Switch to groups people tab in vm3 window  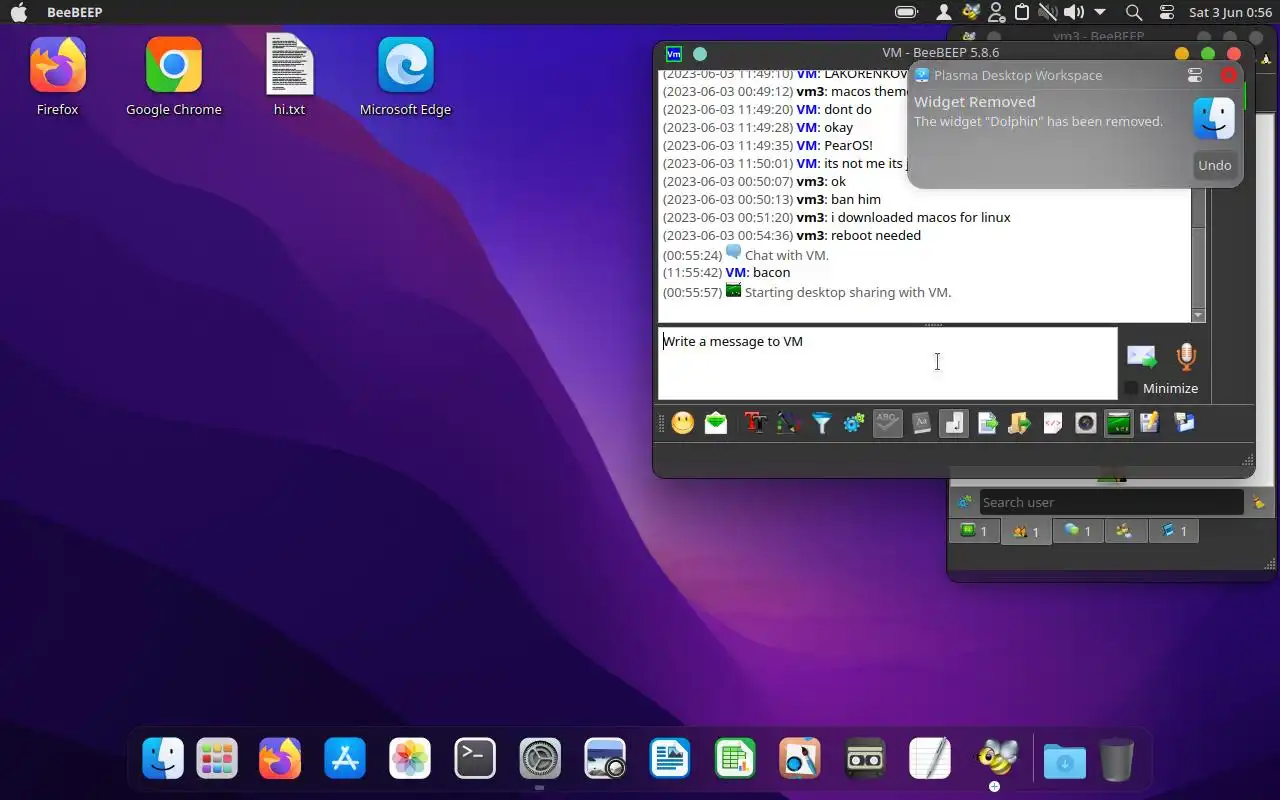coord(1124,531)
